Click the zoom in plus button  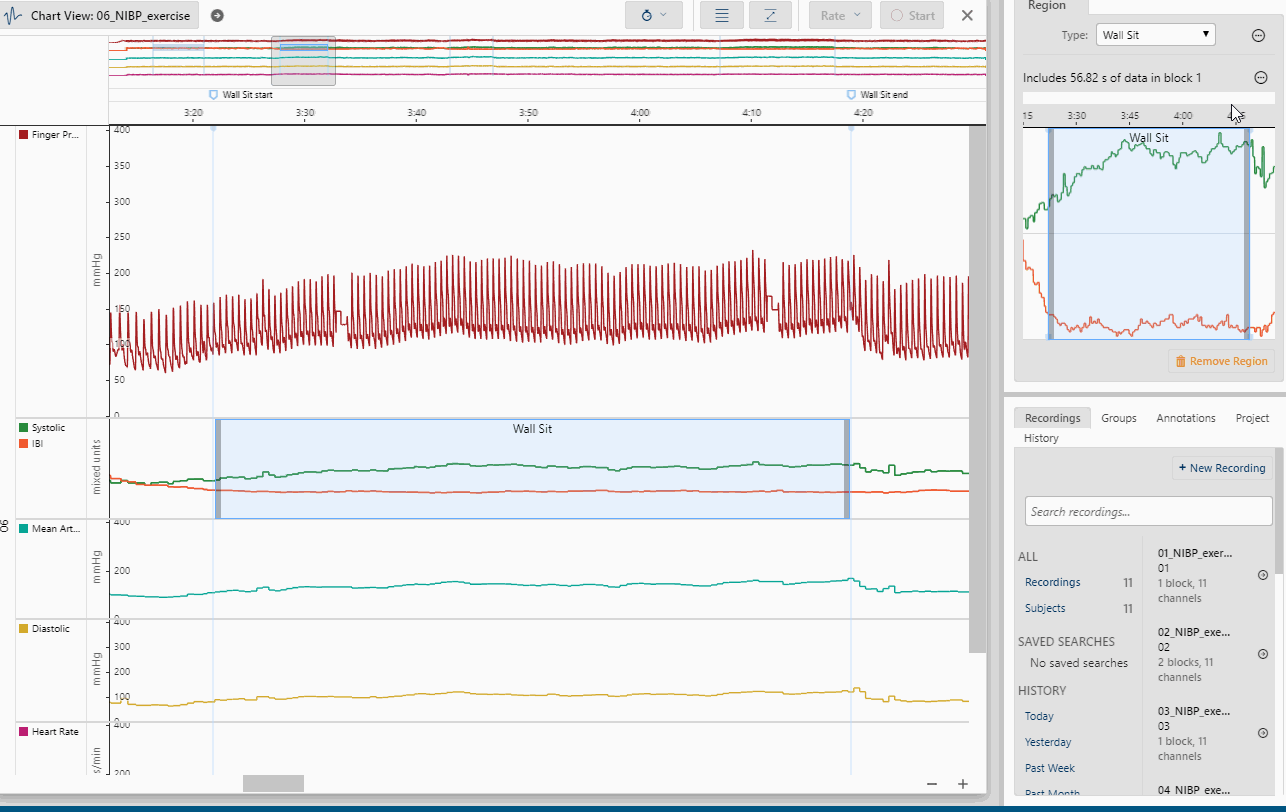[x=962, y=784]
